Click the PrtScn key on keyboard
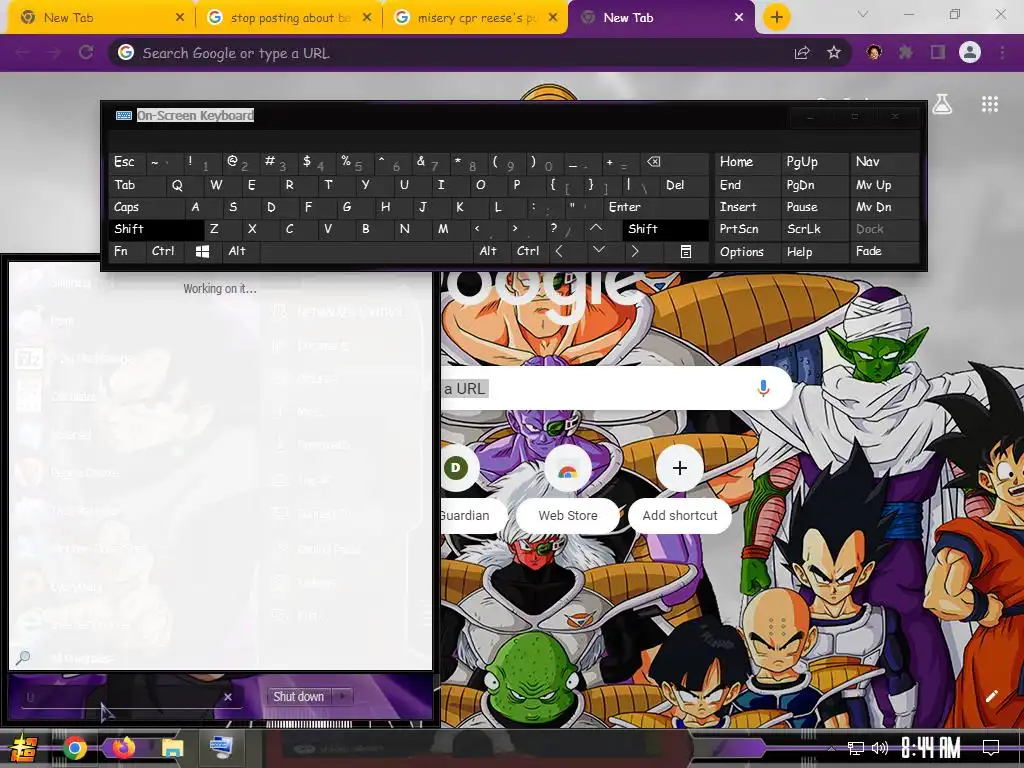This screenshot has width=1024, height=768. coord(747,229)
